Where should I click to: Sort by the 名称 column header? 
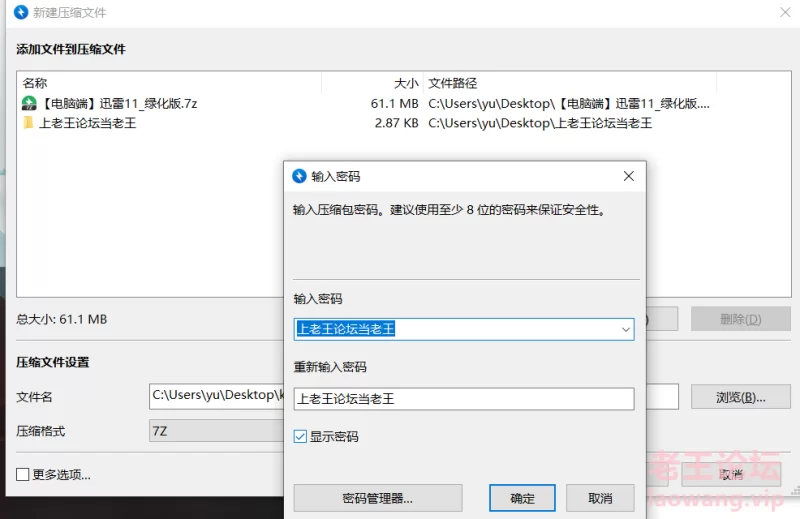pos(169,83)
